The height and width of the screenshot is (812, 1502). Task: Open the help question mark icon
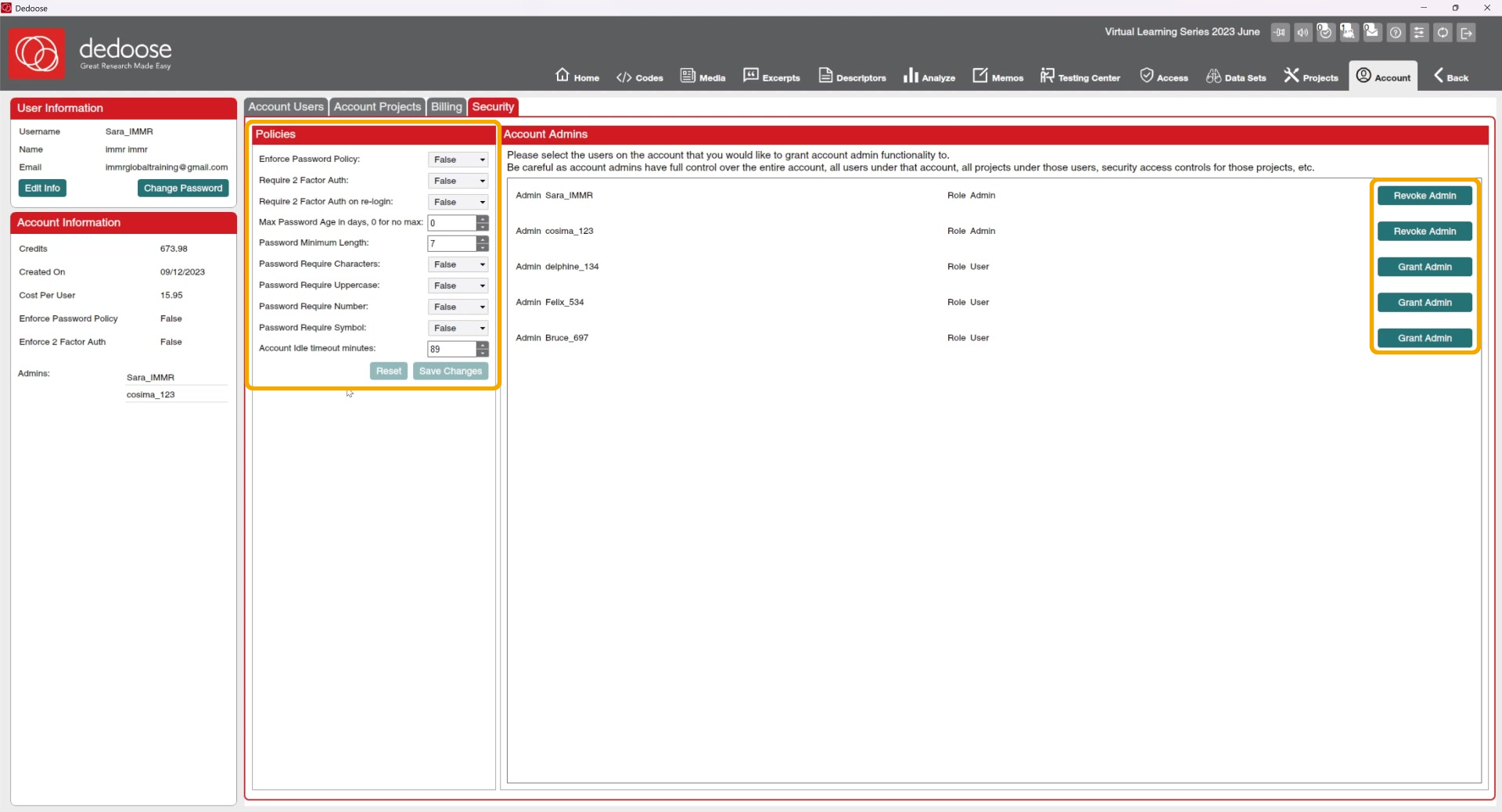[x=1396, y=33]
